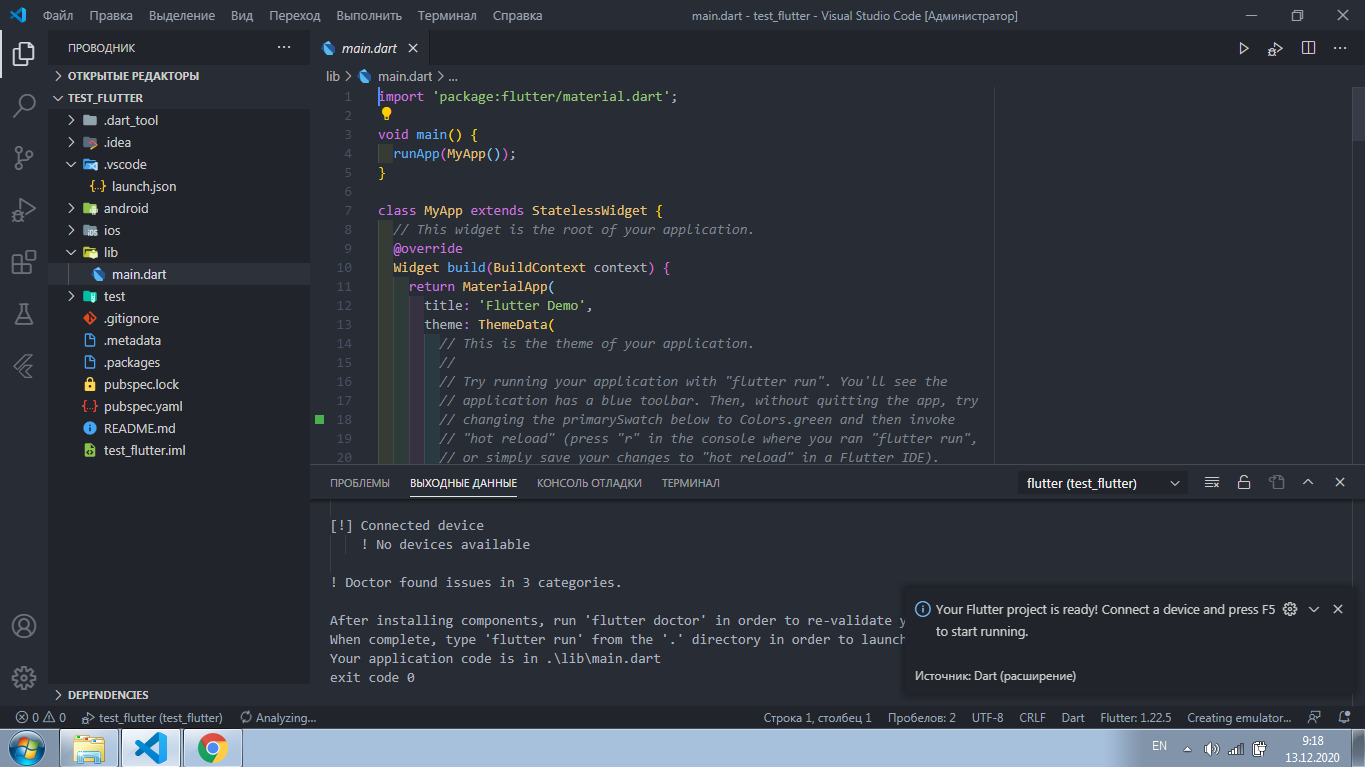
Task: Collapse the notification with the chevron
Action: pyautogui.click(x=1314, y=609)
